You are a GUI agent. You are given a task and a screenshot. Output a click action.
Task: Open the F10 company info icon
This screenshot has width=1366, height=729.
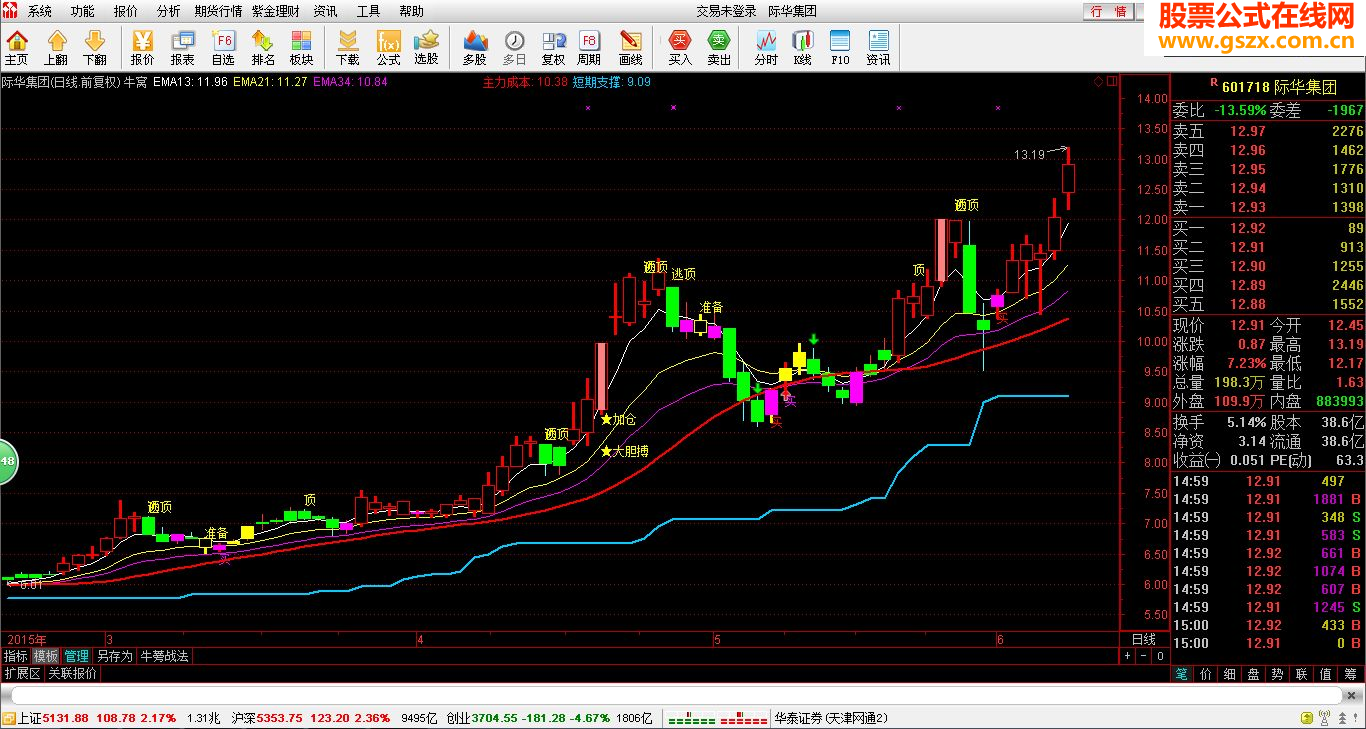840,47
